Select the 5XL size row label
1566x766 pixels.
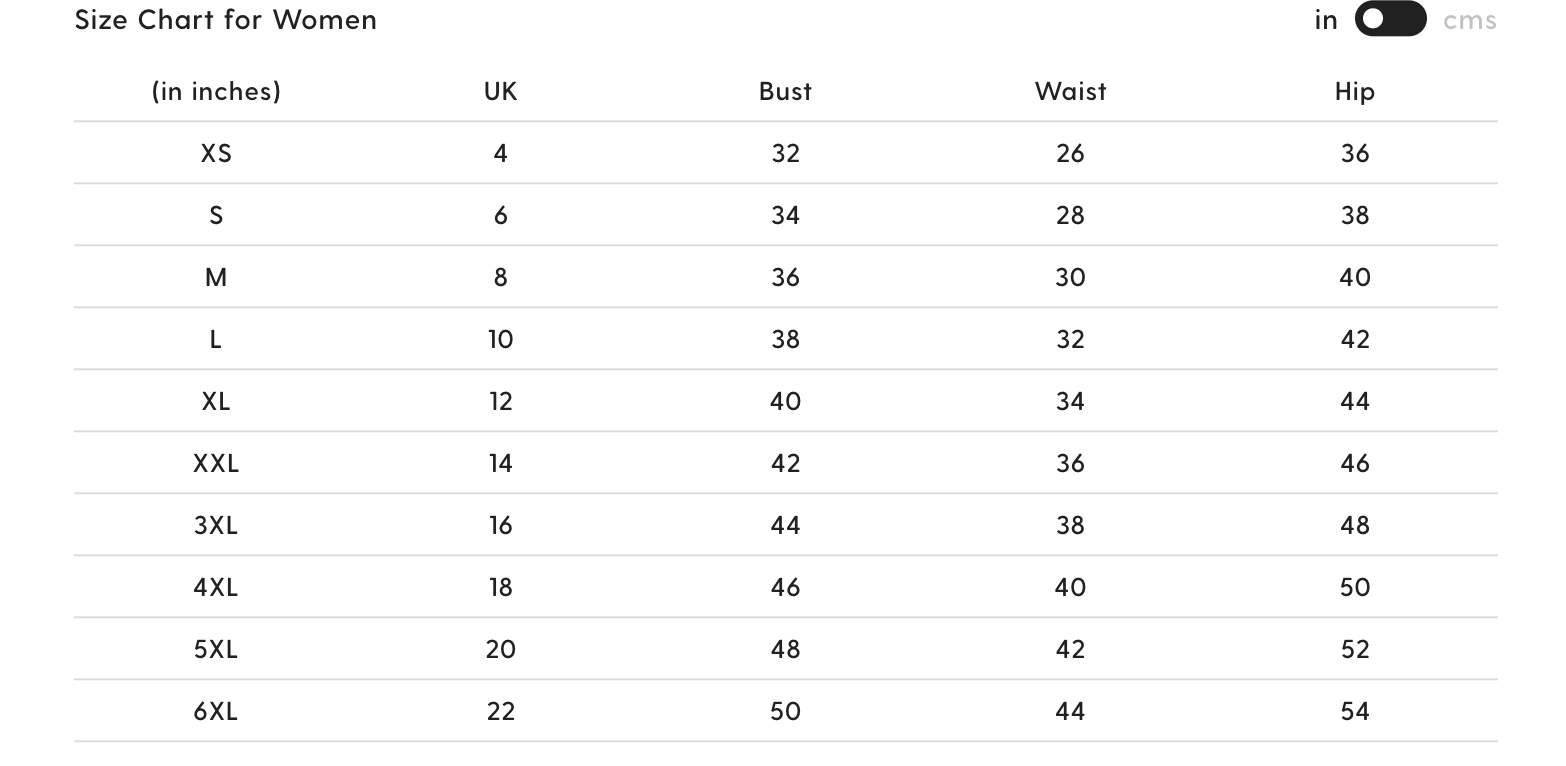click(x=216, y=649)
